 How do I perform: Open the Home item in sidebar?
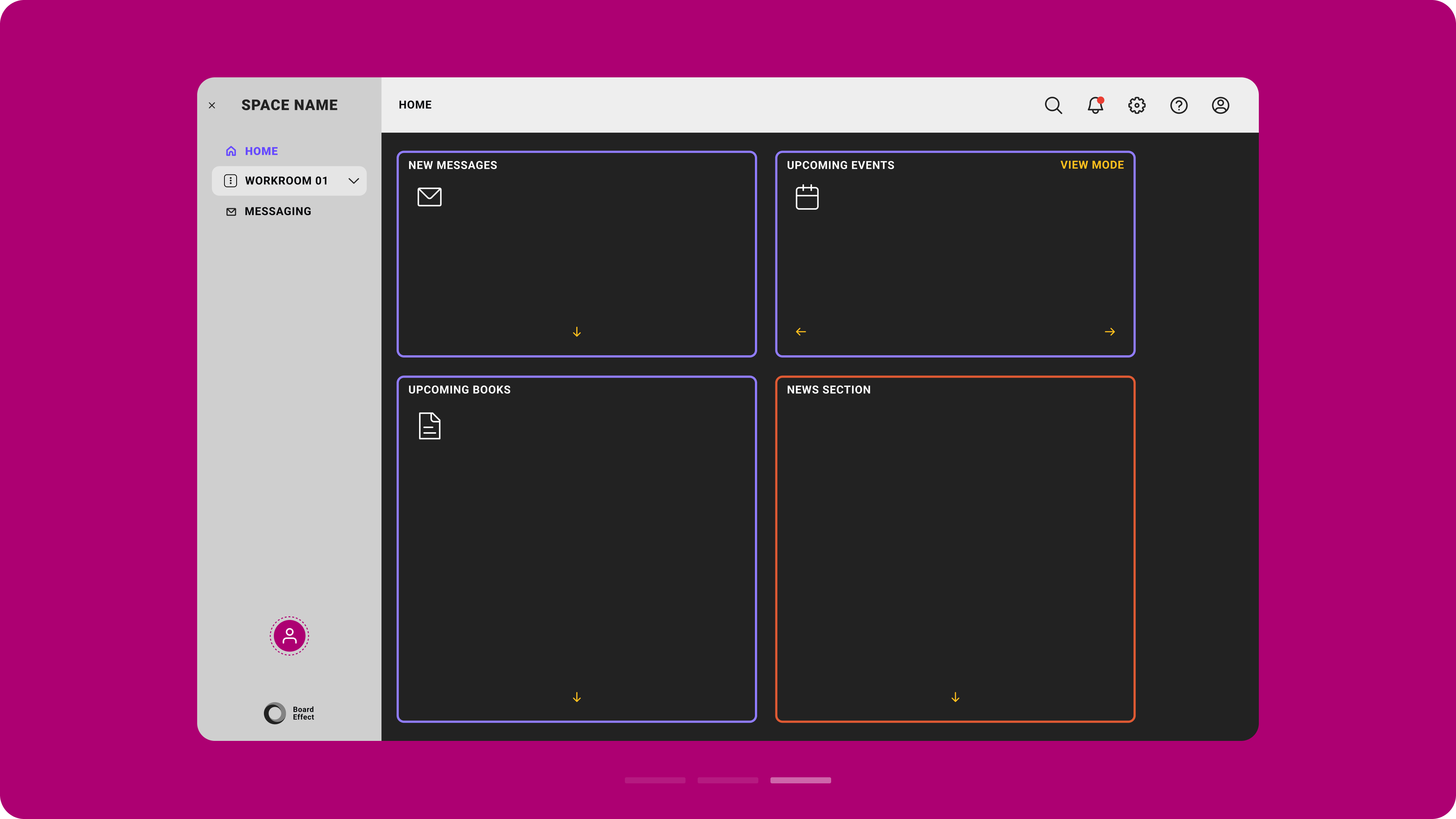[251, 151]
